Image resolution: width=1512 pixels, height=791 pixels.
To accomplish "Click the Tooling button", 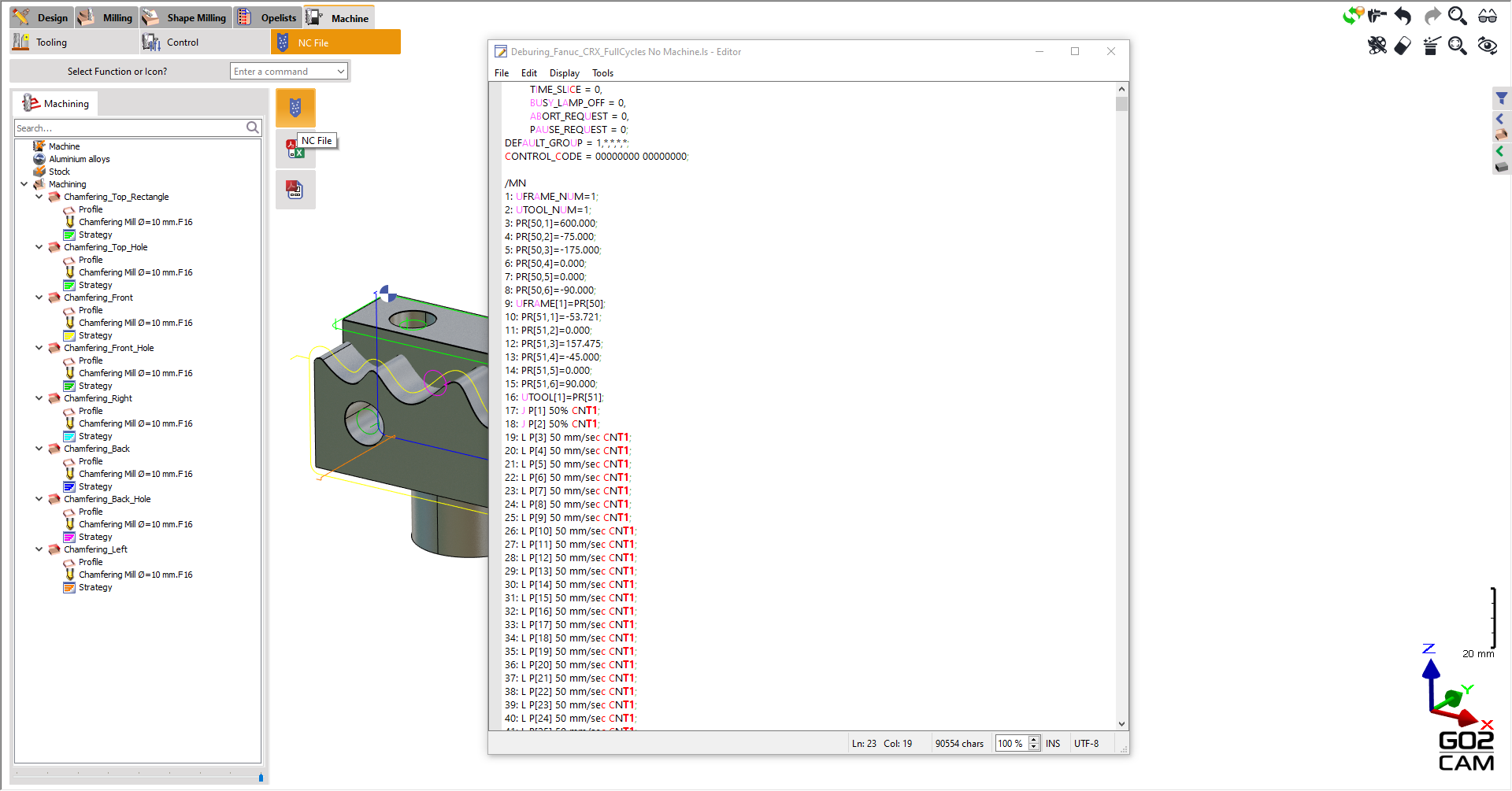I will coord(51,43).
